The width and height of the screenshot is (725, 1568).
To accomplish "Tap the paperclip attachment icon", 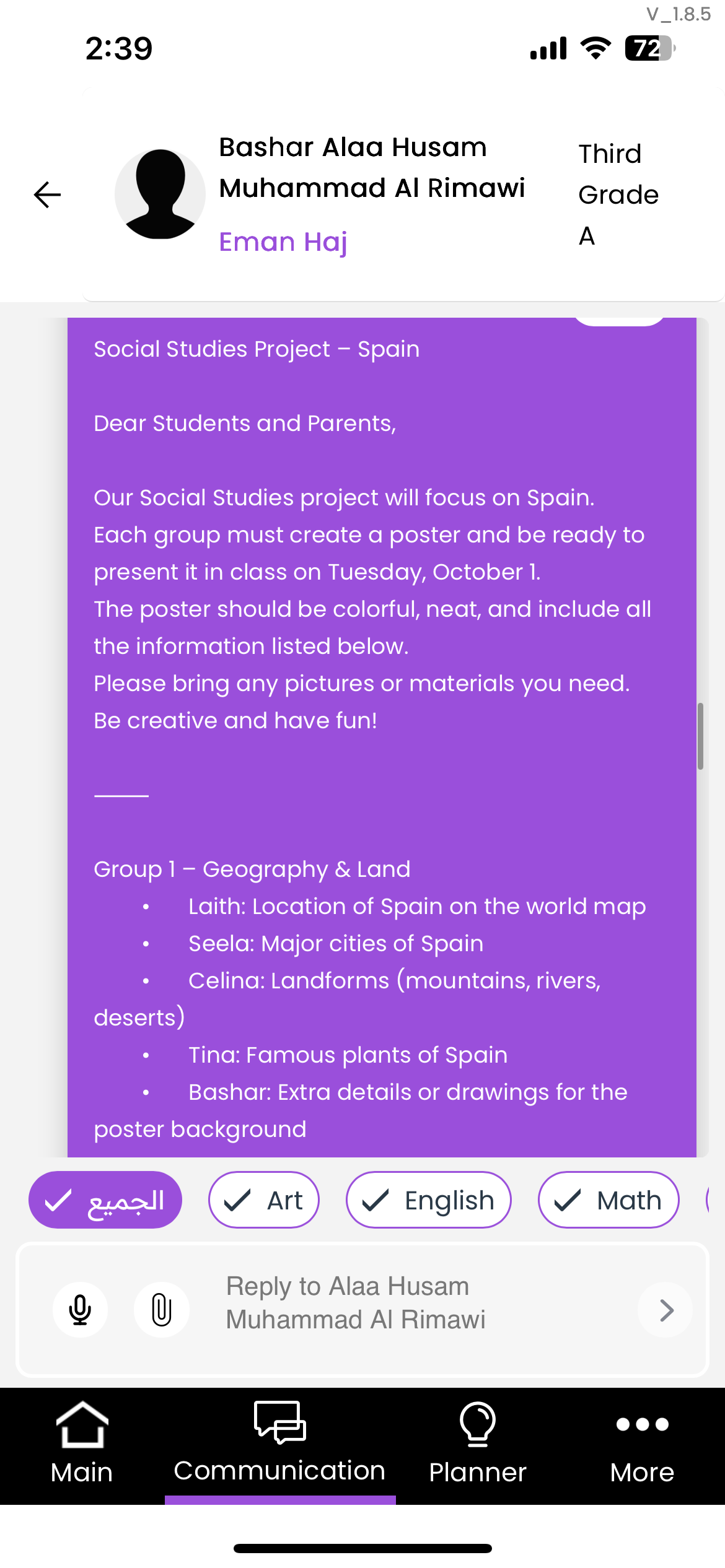I will tap(162, 1310).
